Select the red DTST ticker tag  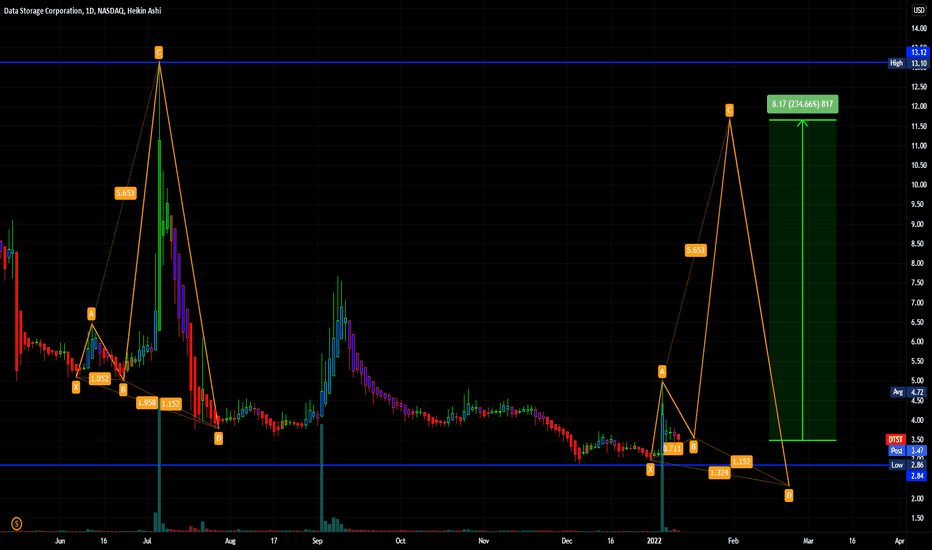point(895,440)
